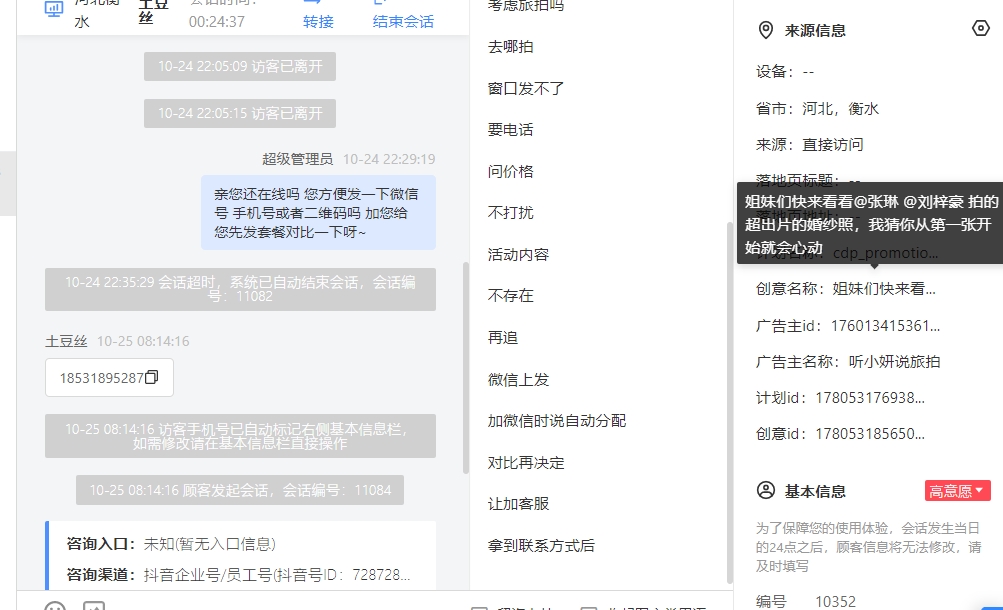The image size is (1003, 610).
Task: Pick the 对比再决定 quick reply
Action: [x=526, y=463]
